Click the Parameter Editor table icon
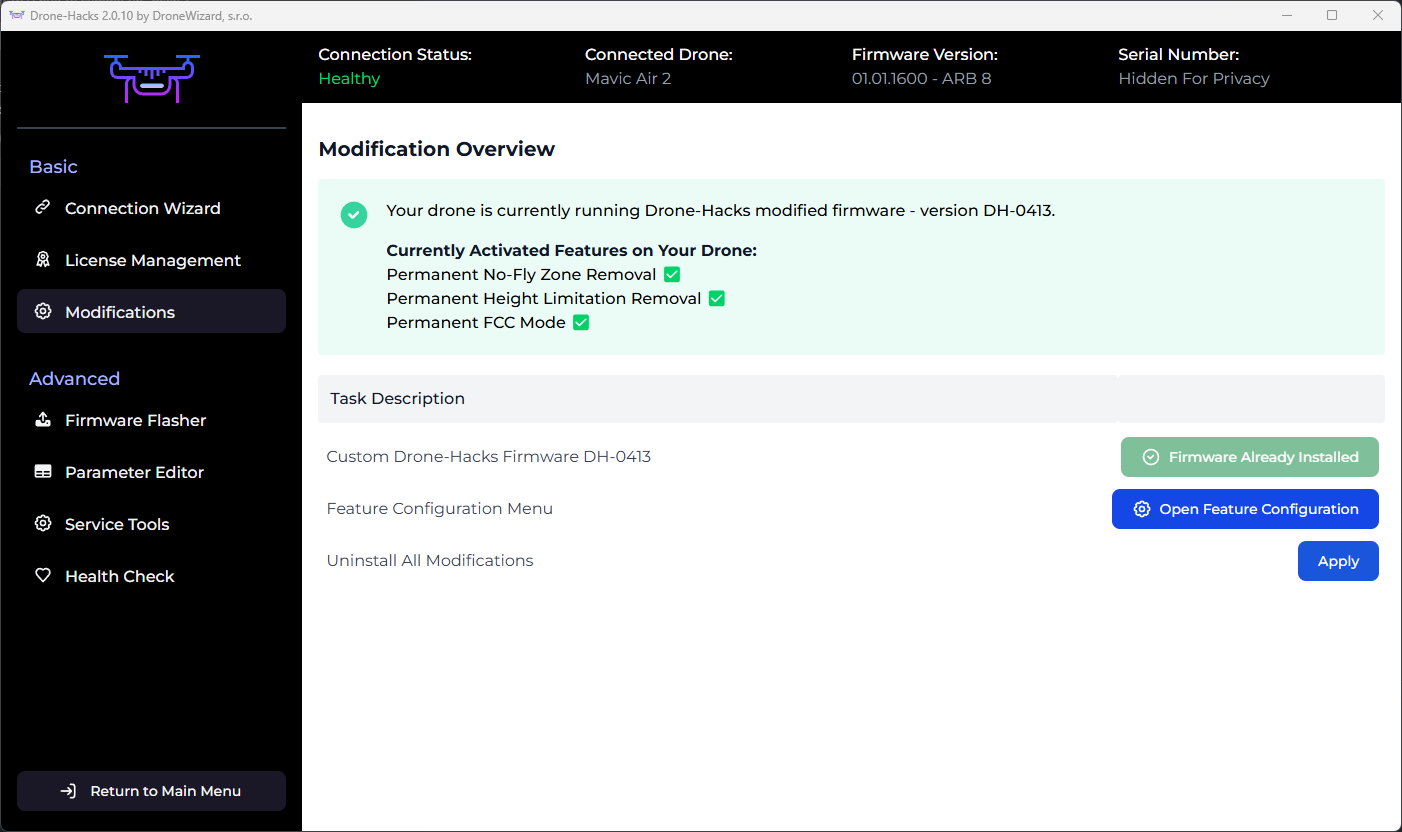This screenshot has width=1402, height=832. 43,472
